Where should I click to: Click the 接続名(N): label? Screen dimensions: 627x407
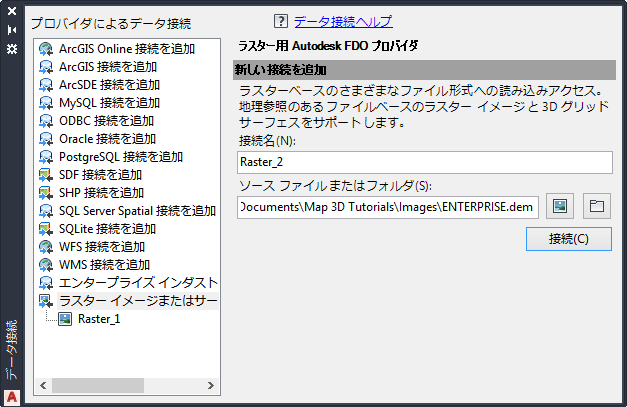tap(268, 141)
